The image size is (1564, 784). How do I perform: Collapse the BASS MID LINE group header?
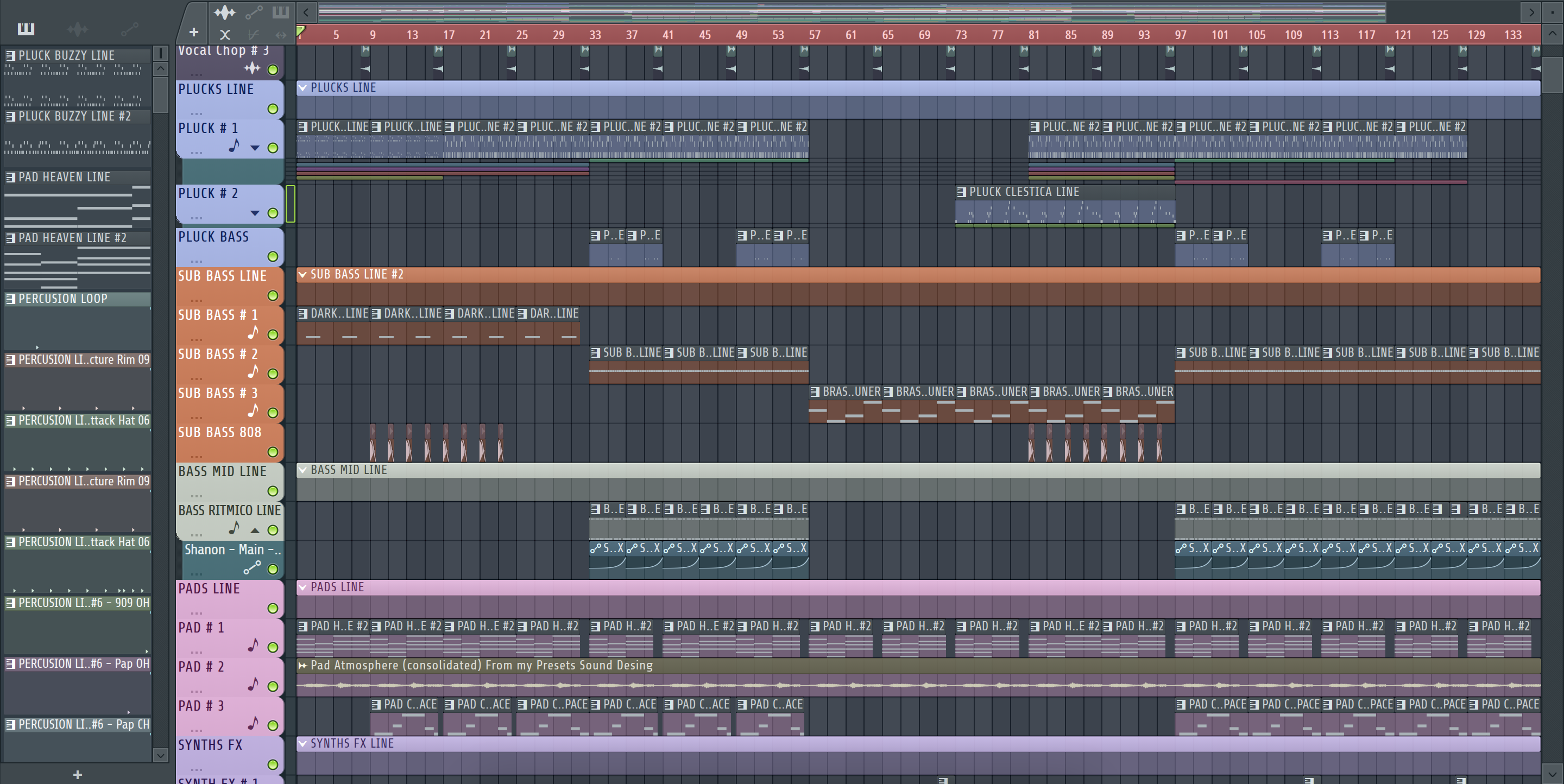[x=302, y=470]
